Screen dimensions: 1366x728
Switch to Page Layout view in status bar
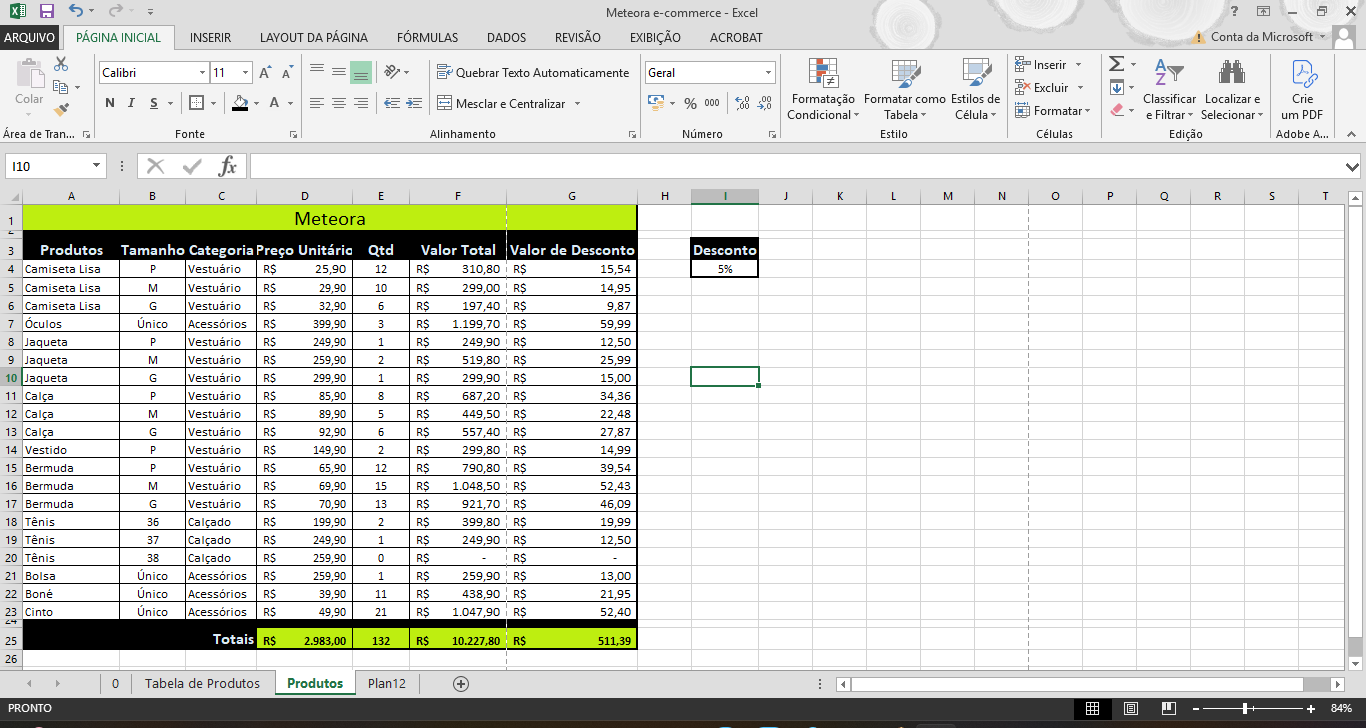tap(1131, 708)
